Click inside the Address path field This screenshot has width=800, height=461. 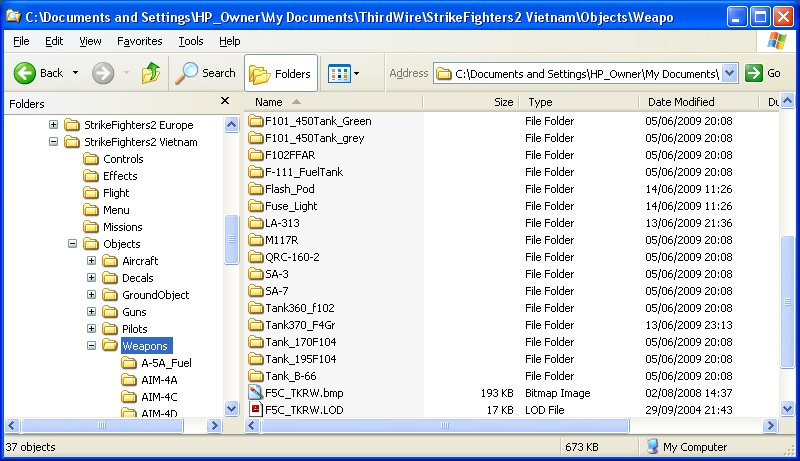point(579,74)
